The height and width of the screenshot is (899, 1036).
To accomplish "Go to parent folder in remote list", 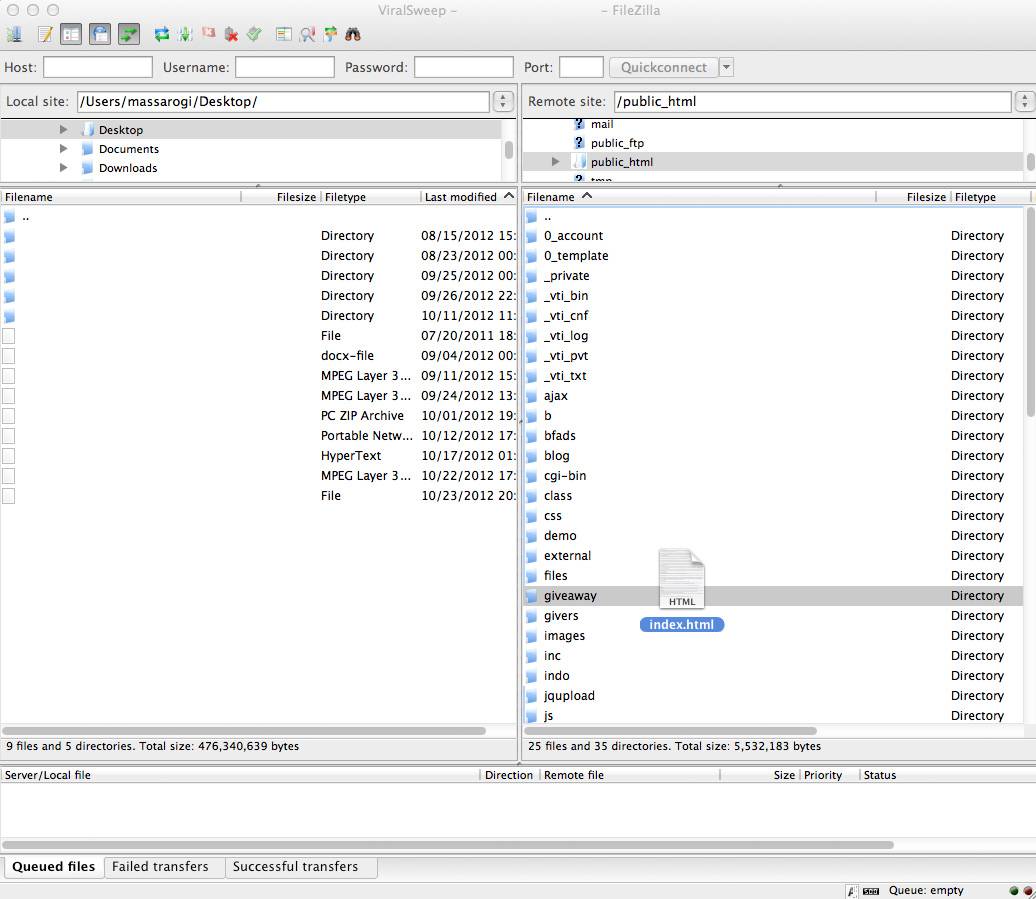I will click(x=773, y=217).
